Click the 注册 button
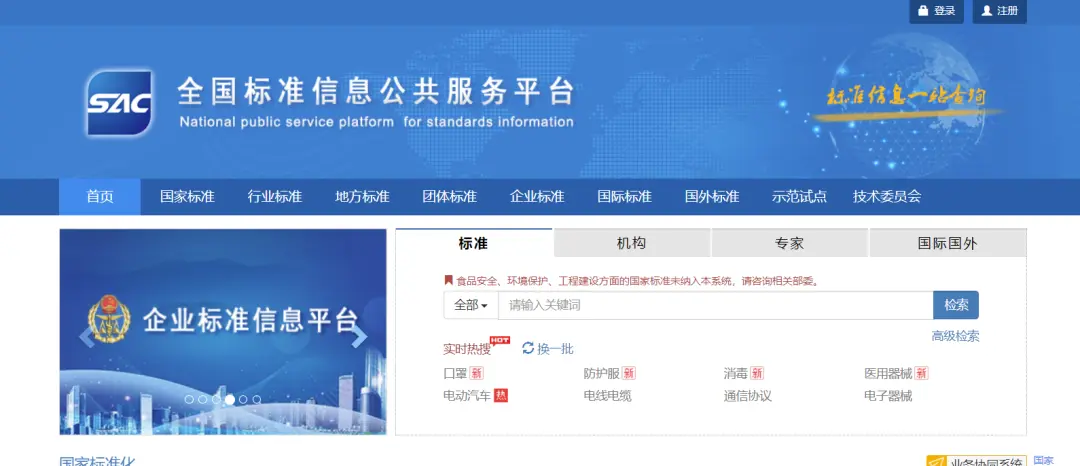The image size is (1080, 466). [x=999, y=11]
